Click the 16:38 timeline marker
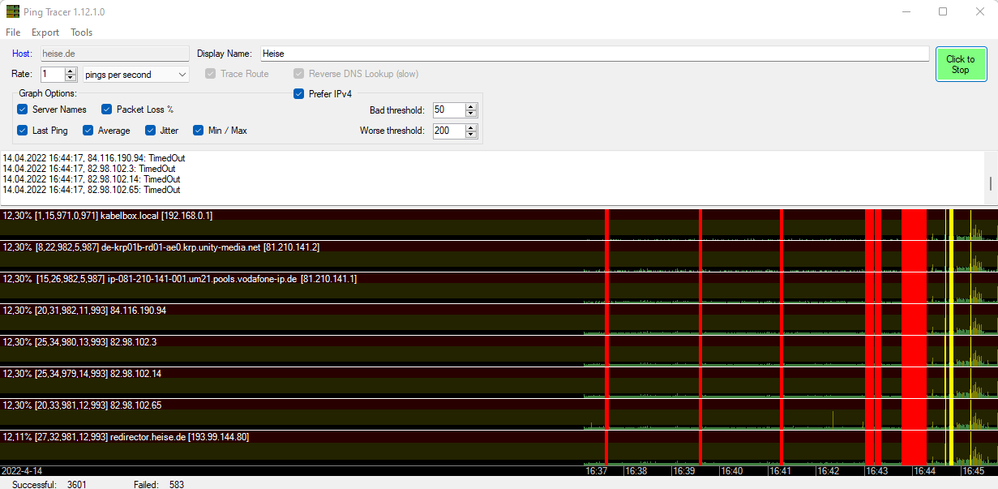 (636, 471)
